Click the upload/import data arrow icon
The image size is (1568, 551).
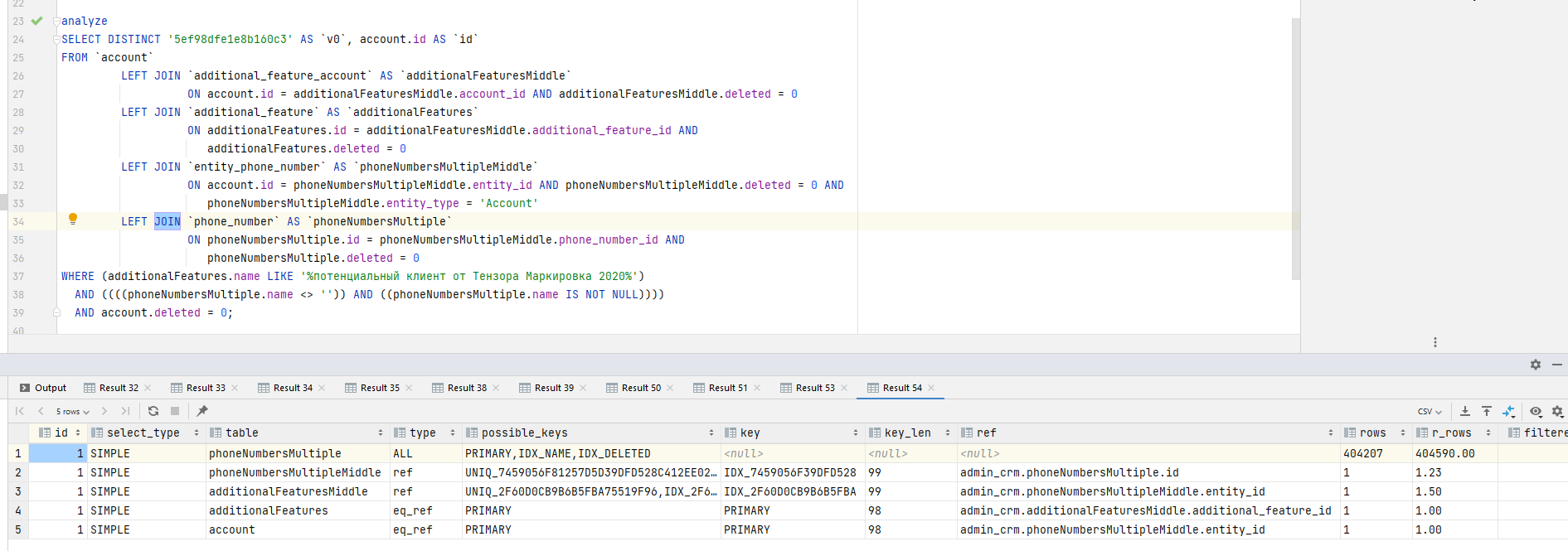tap(1487, 411)
